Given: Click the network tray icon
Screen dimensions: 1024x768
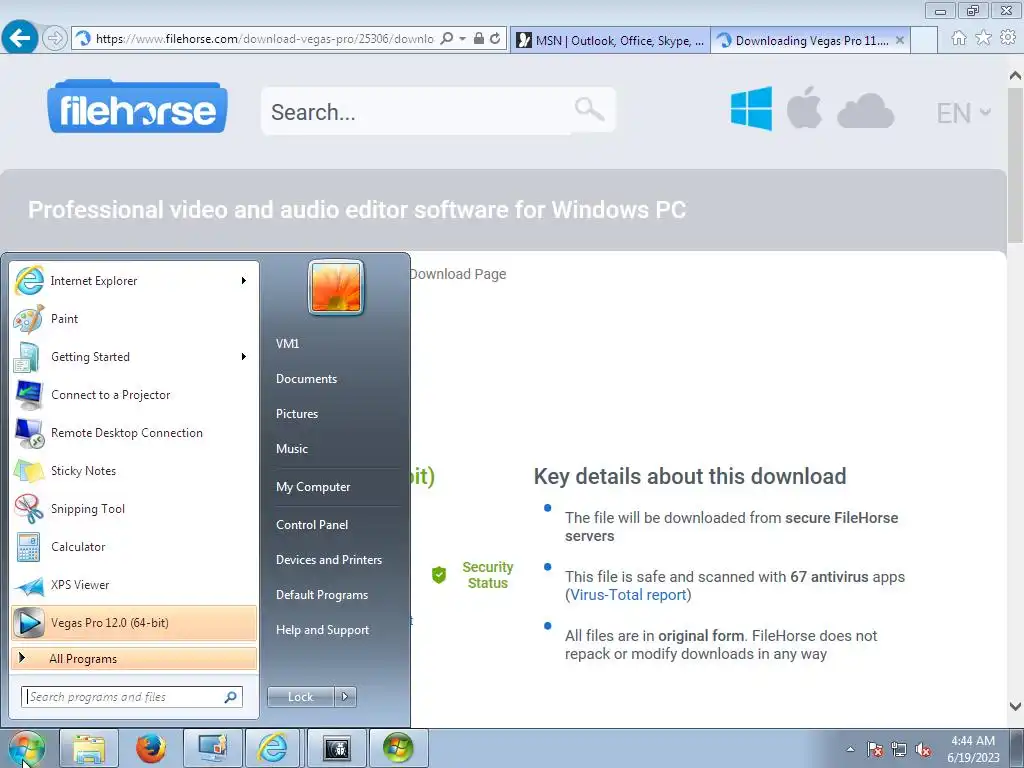Looking at the screenshot, I should coord(899,750).
